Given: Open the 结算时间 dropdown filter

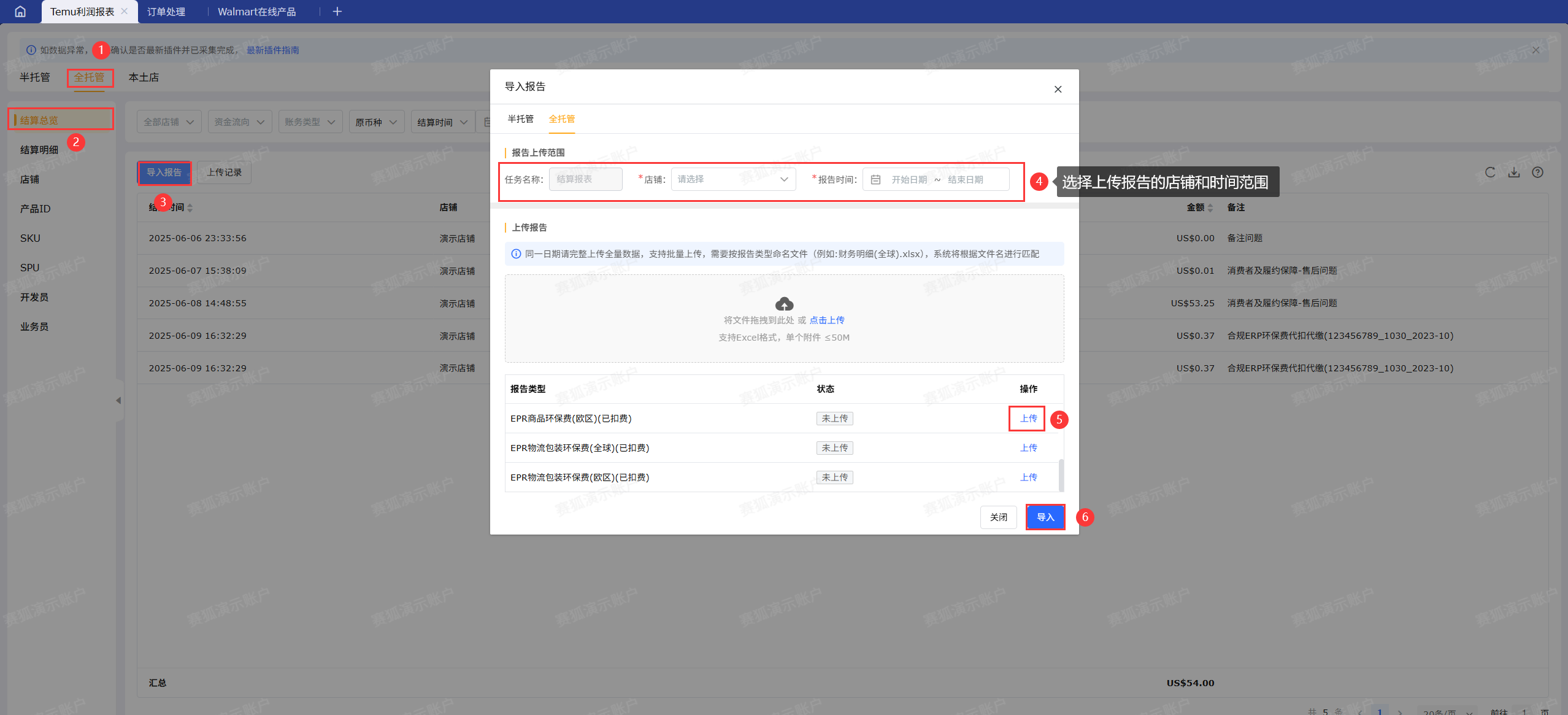Looking at the screenshot, I should pyautogui.click(x=442, y=122).
